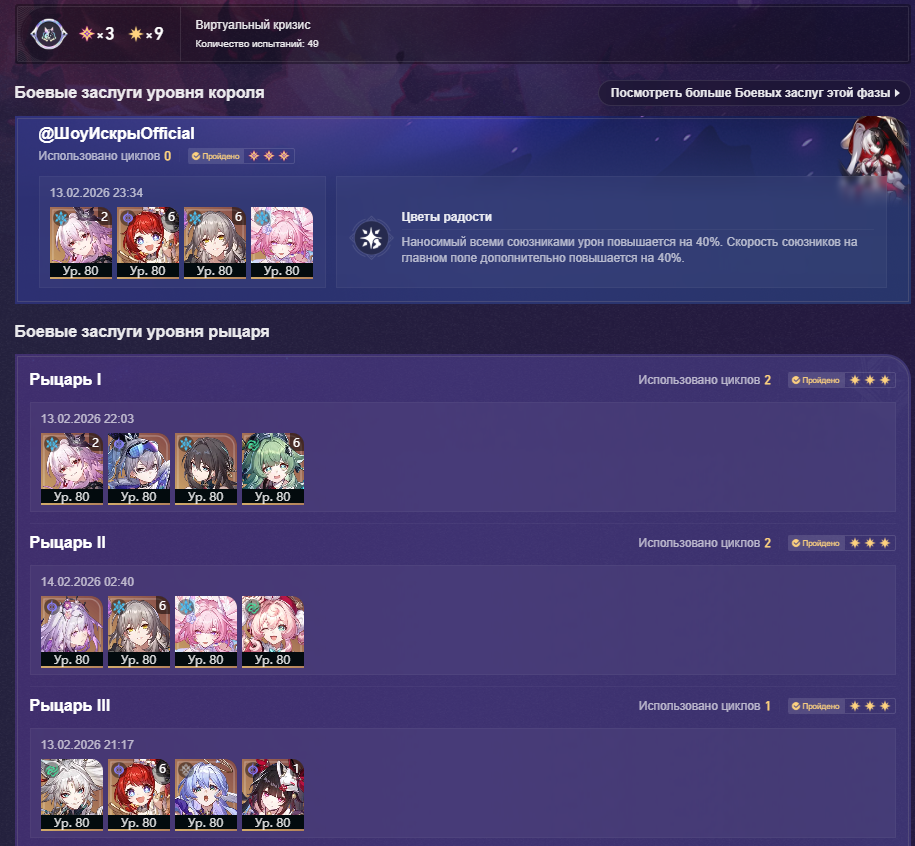
Task: Click the @ШоуИскрыOfficial username
Action: [x=116, y=134]
